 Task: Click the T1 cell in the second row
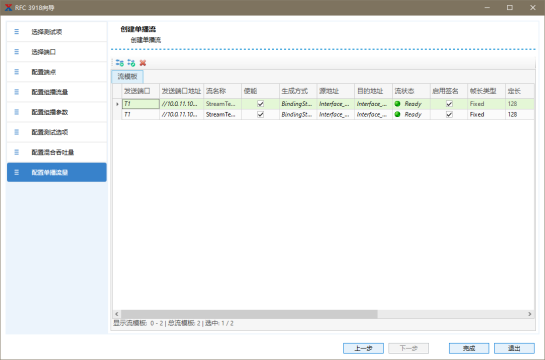140,115
